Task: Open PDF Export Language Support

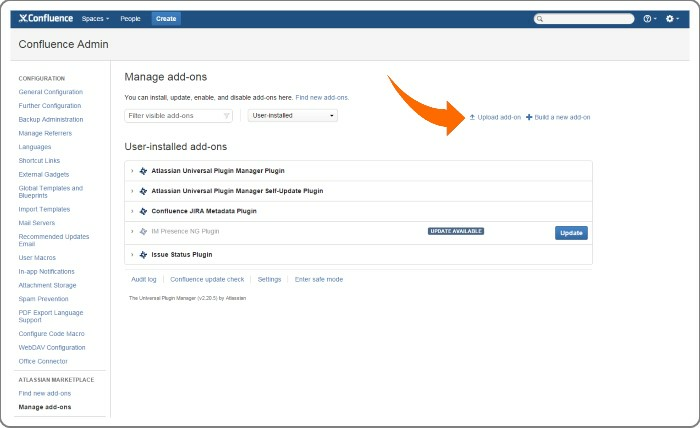Action: 50,316
